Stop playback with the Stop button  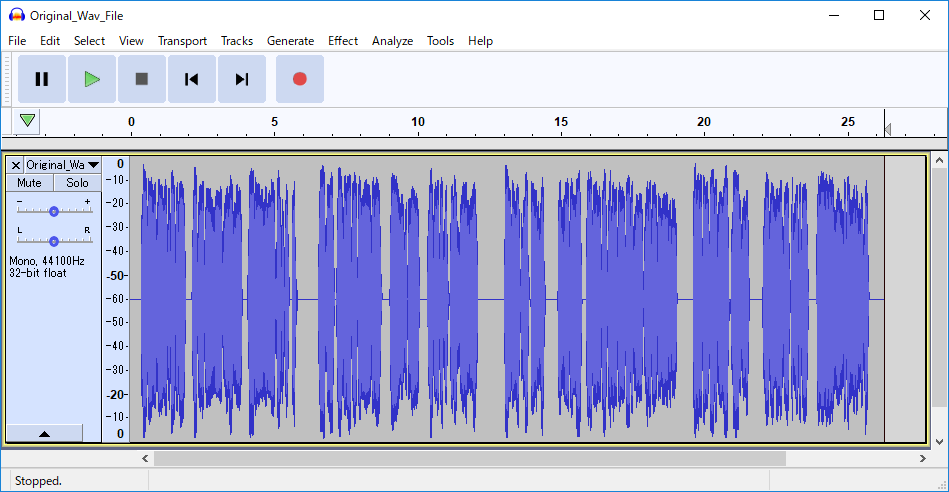[142, 79]
